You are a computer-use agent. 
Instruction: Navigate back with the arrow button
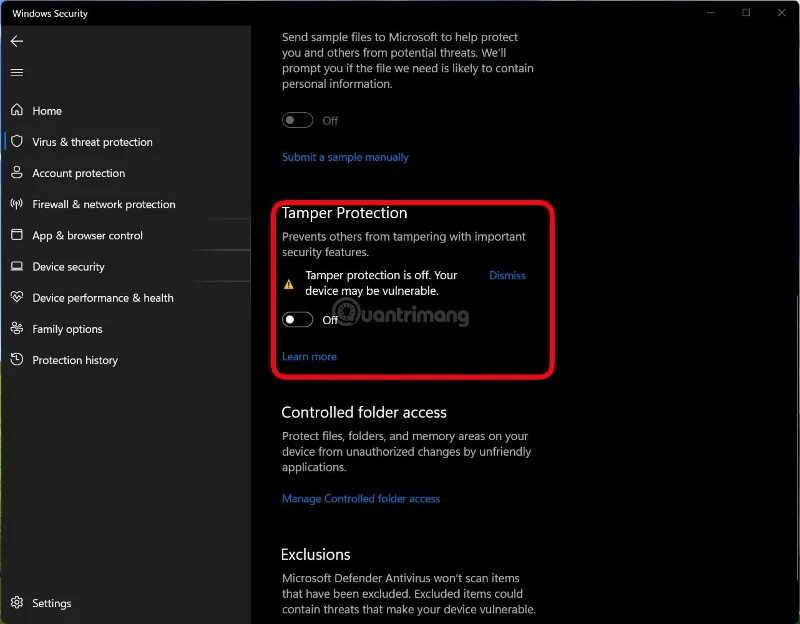pyautogui.click(x=16, y=41)
